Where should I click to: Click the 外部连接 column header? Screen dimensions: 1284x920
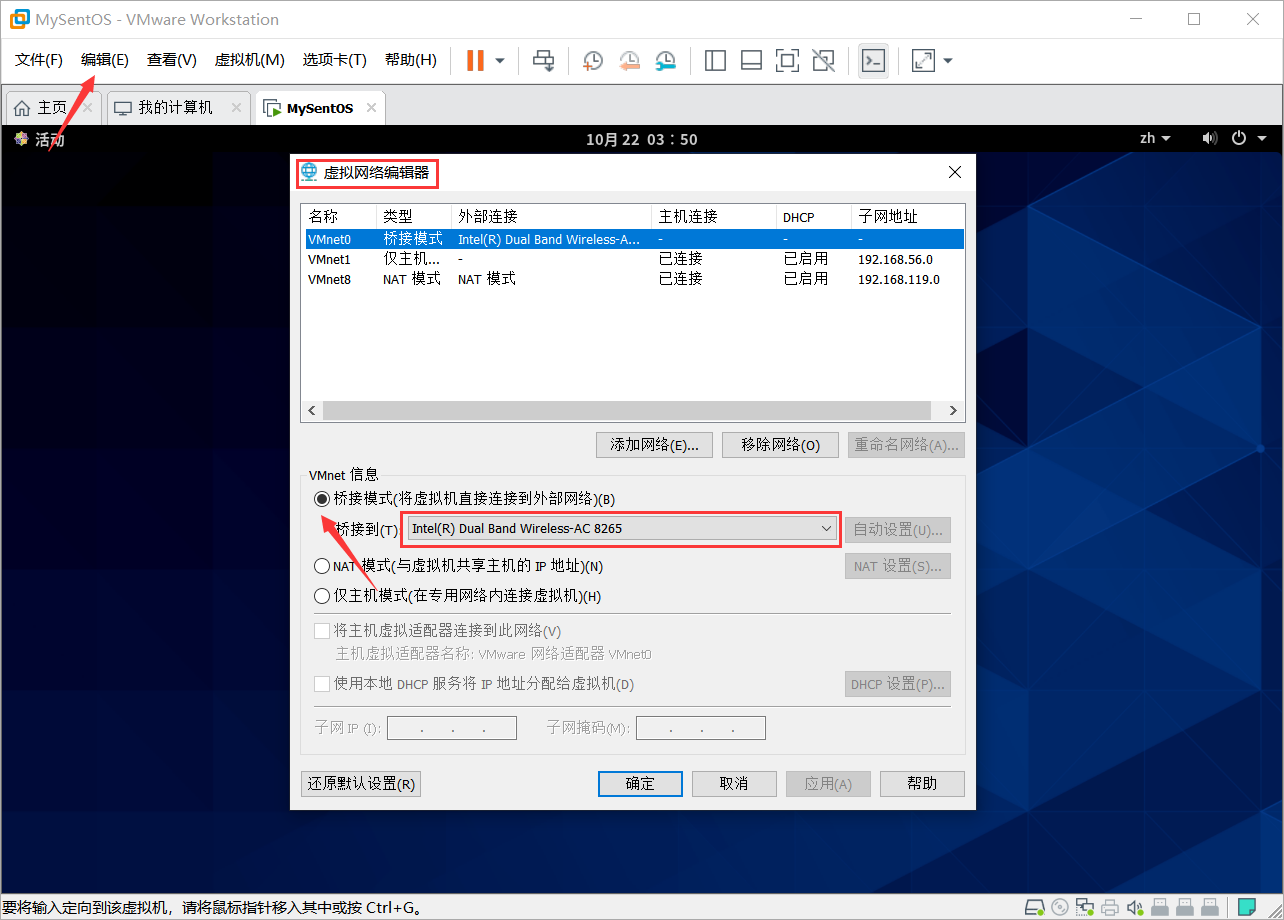pyautogui.click(x=552, y=217)
